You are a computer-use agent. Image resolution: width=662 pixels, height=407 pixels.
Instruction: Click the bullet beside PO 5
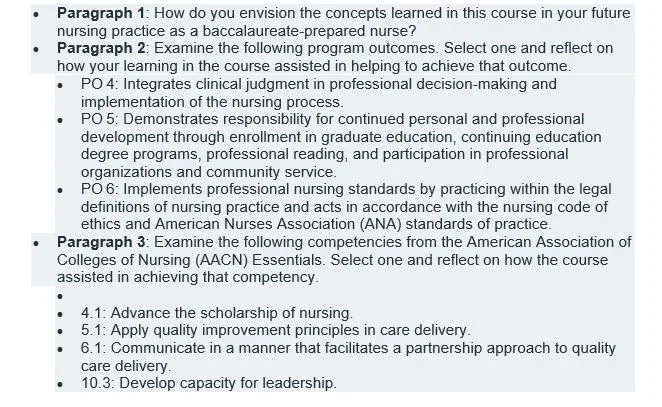tap(60, 120)
